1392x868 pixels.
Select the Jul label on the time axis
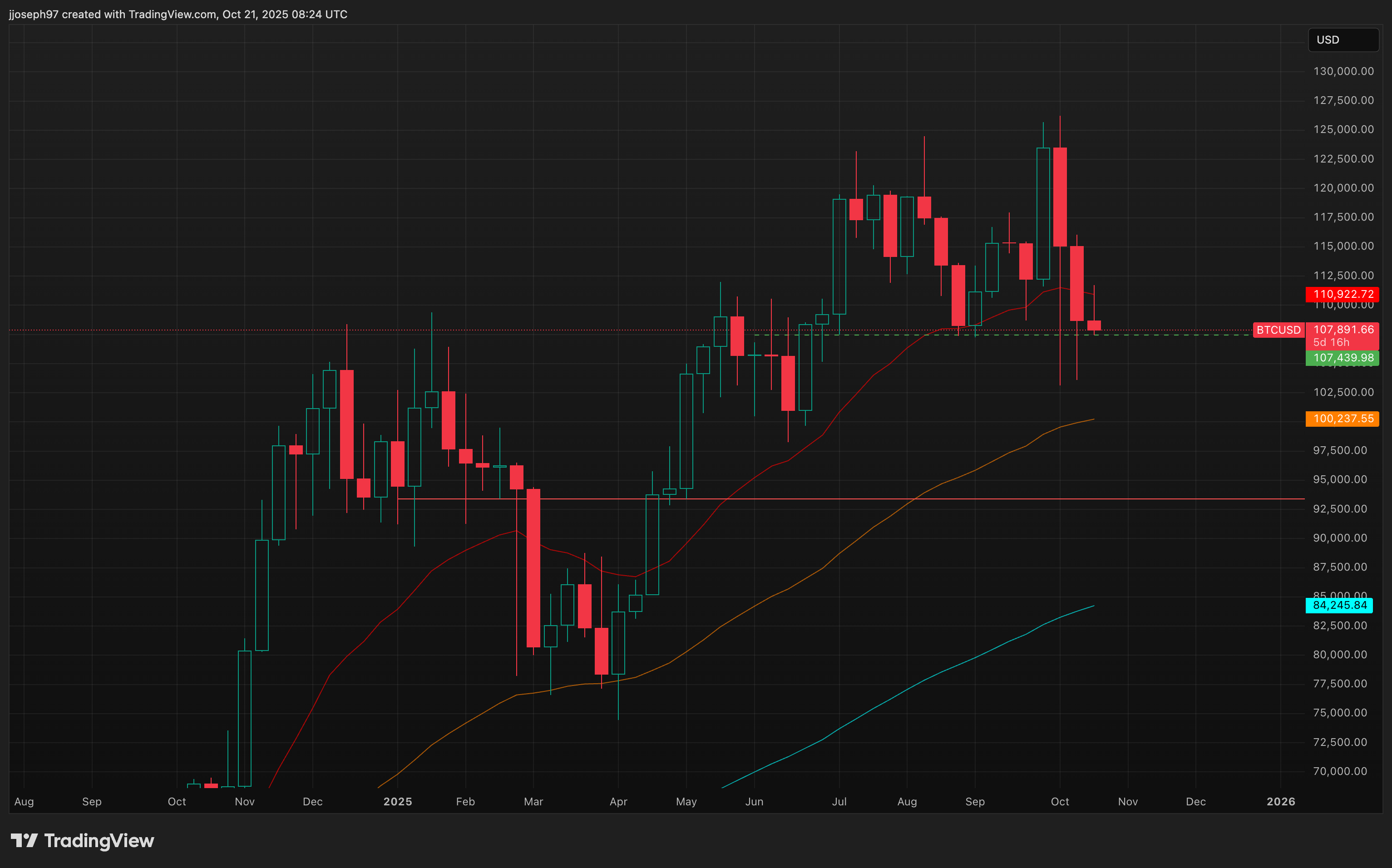(839, 801)
